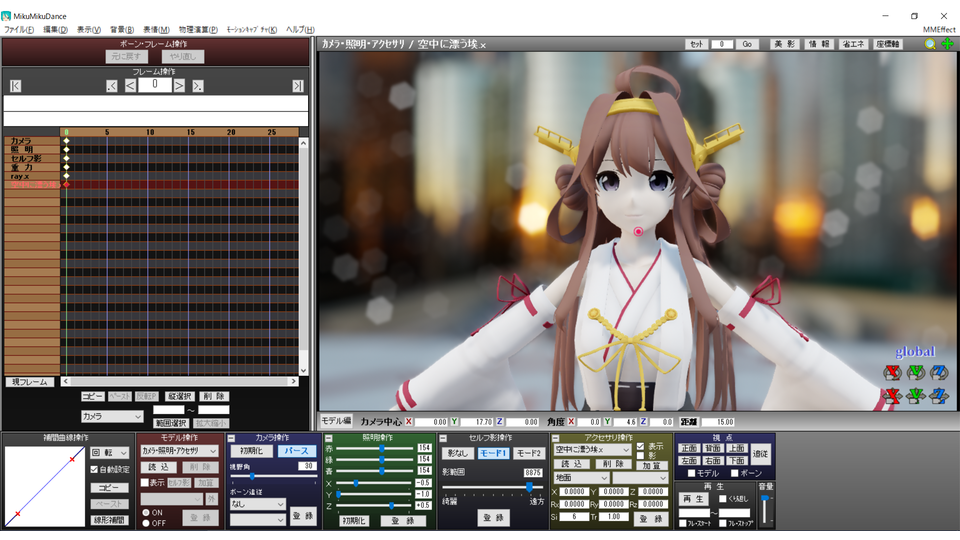Viewport: 960px width, 540px height.
Task: Select the ON radio button
Action: coord(146,513)
